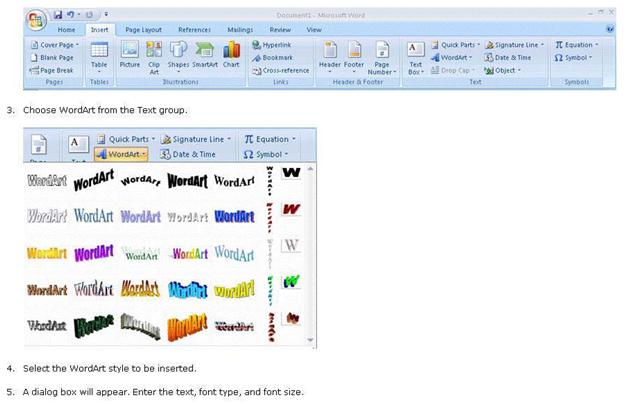Insert a Hyperlink
The height and width of the screenshot is (404, 628).
point(272,45)
